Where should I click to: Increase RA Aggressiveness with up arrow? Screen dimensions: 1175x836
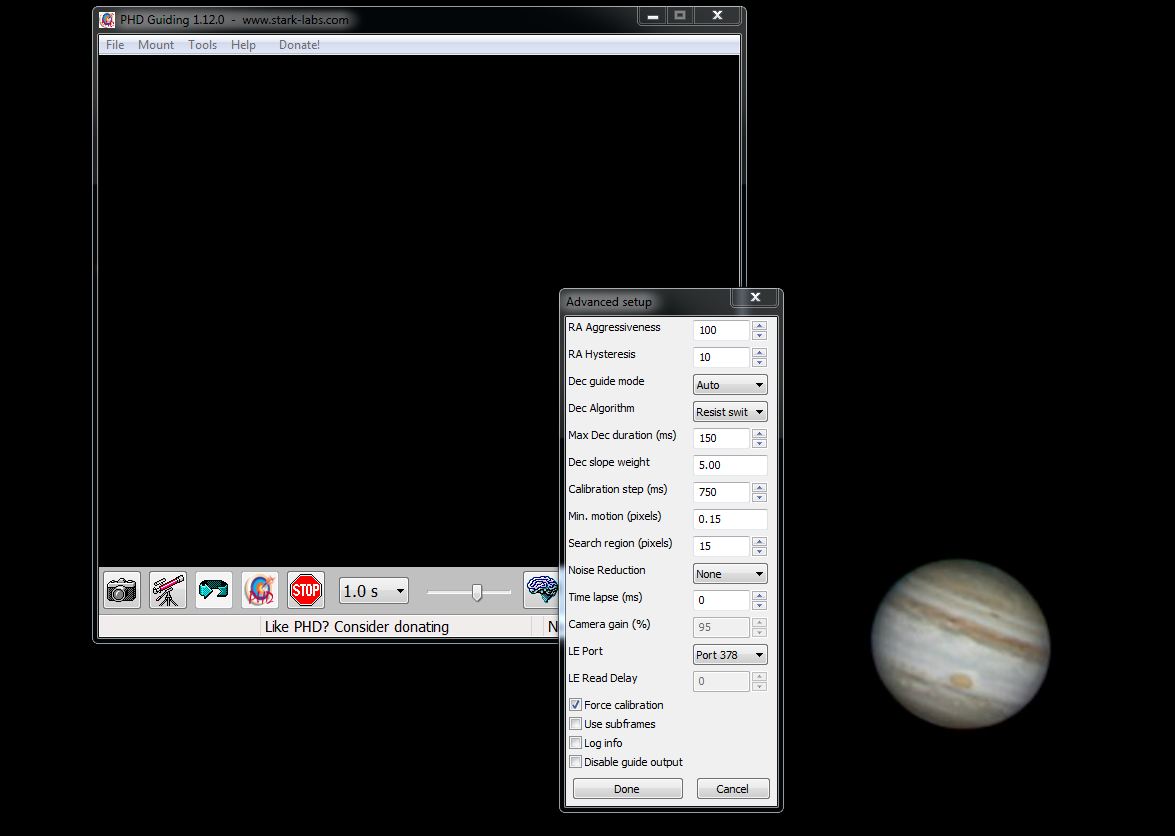click(759, 326)
